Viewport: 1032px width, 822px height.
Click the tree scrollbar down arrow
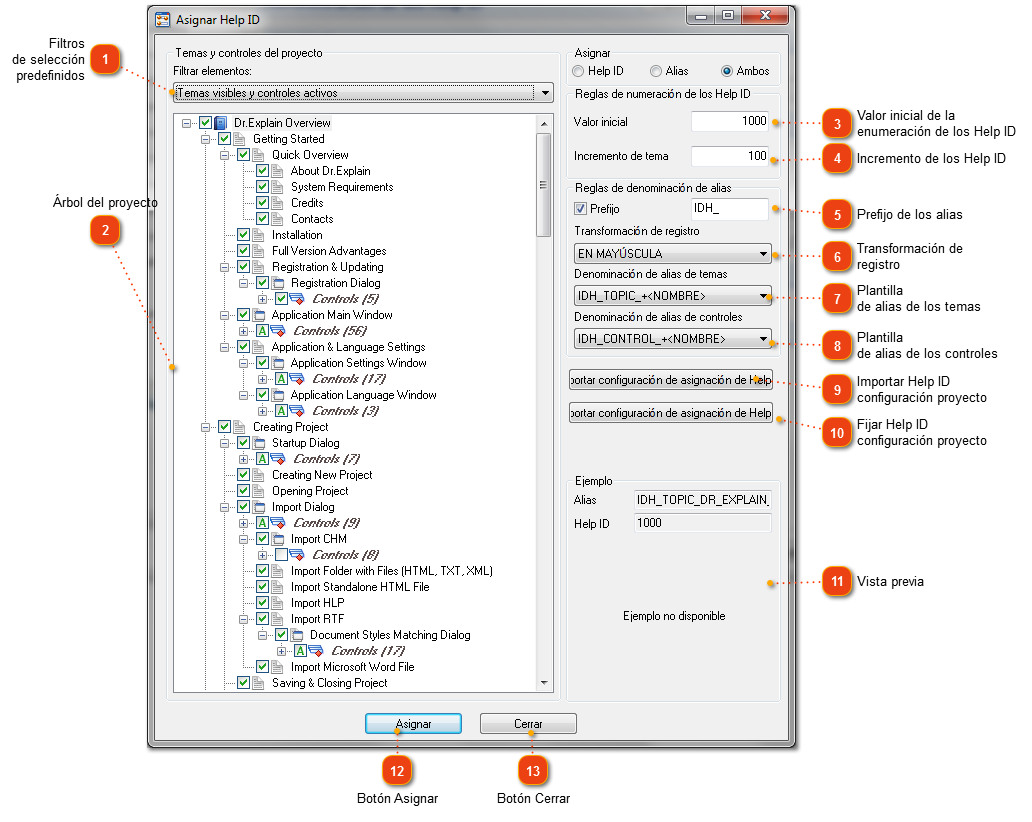coord(544,683)
